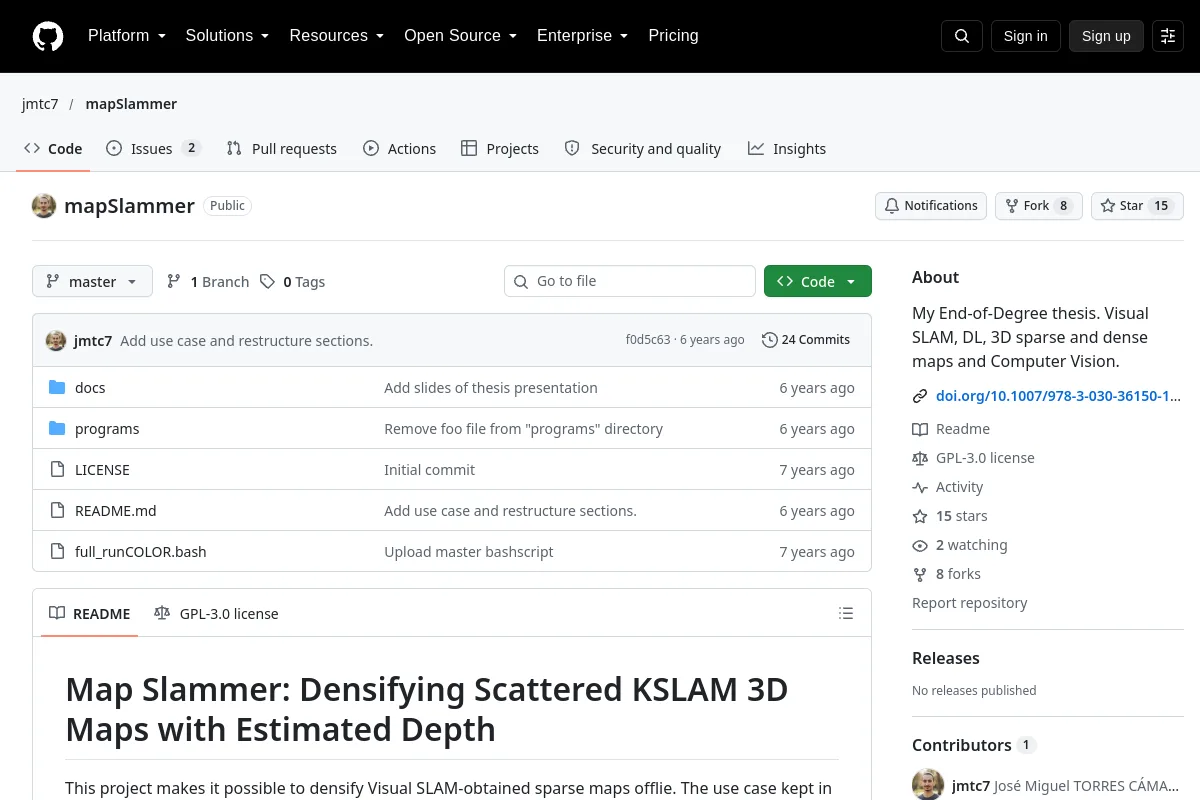Open commit message 'Remove foo file from "programs" directory'
Viewport: 1200px width, 800px height.
[x=524, y=429]
